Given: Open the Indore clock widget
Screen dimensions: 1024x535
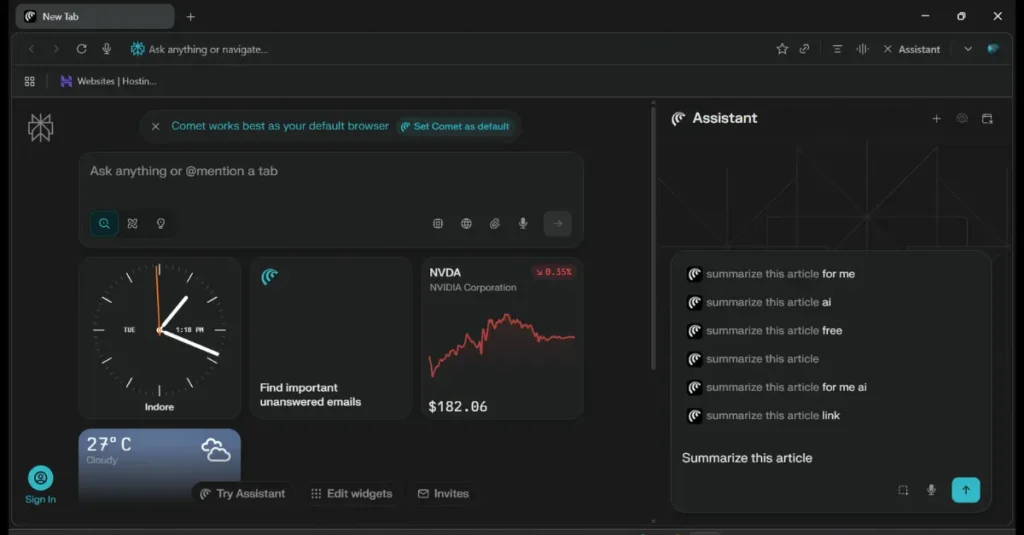Looking at the screenshot, I should (159, 338).
